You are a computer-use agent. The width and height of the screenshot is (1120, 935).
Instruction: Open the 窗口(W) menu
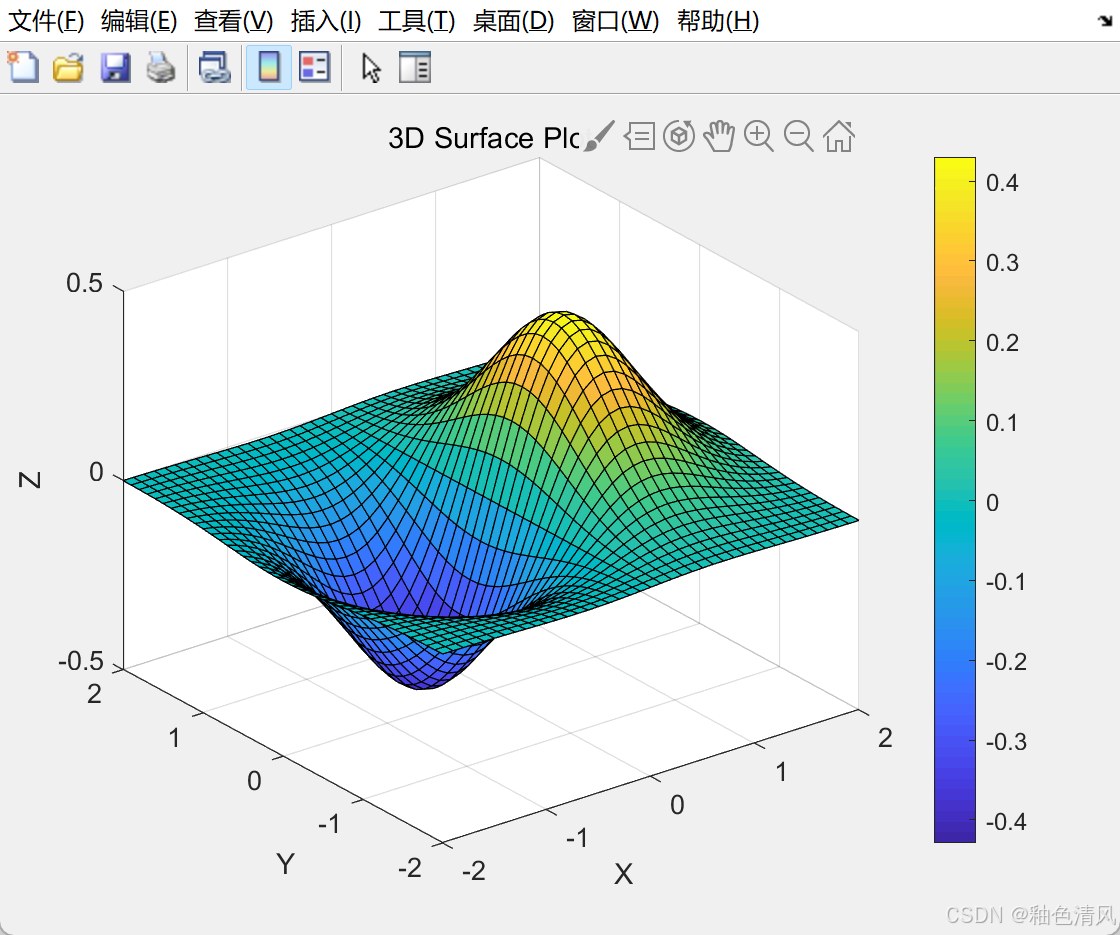pos(615,21)
